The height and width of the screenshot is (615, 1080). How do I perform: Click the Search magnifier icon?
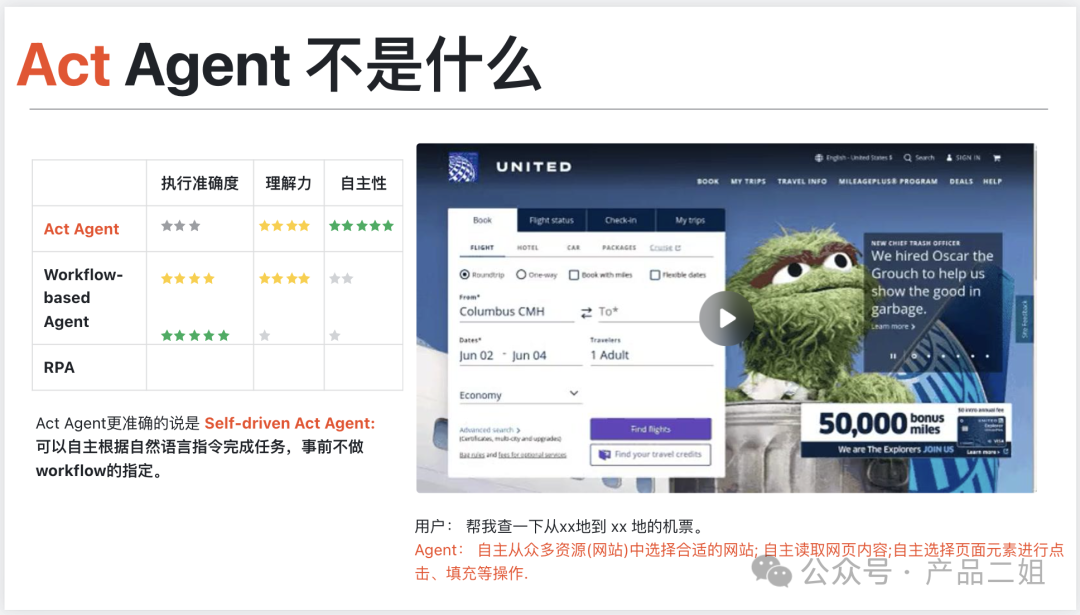(x=908, y=158)
